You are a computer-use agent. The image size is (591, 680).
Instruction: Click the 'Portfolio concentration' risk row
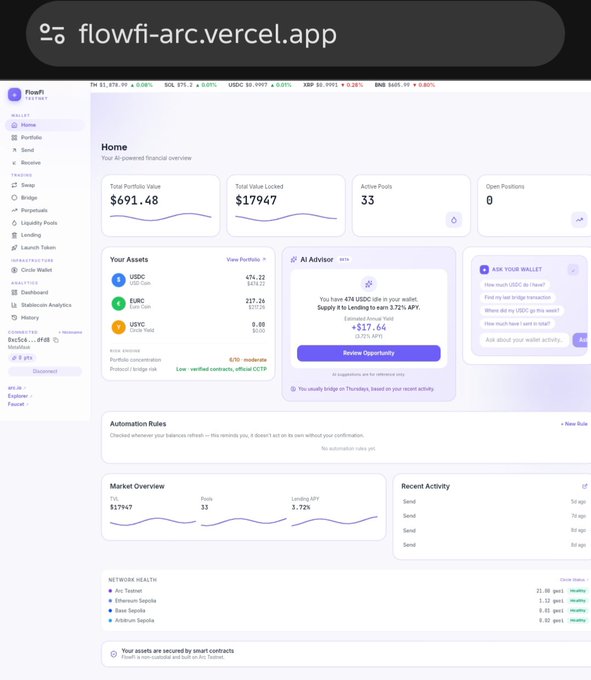(188, 360)
